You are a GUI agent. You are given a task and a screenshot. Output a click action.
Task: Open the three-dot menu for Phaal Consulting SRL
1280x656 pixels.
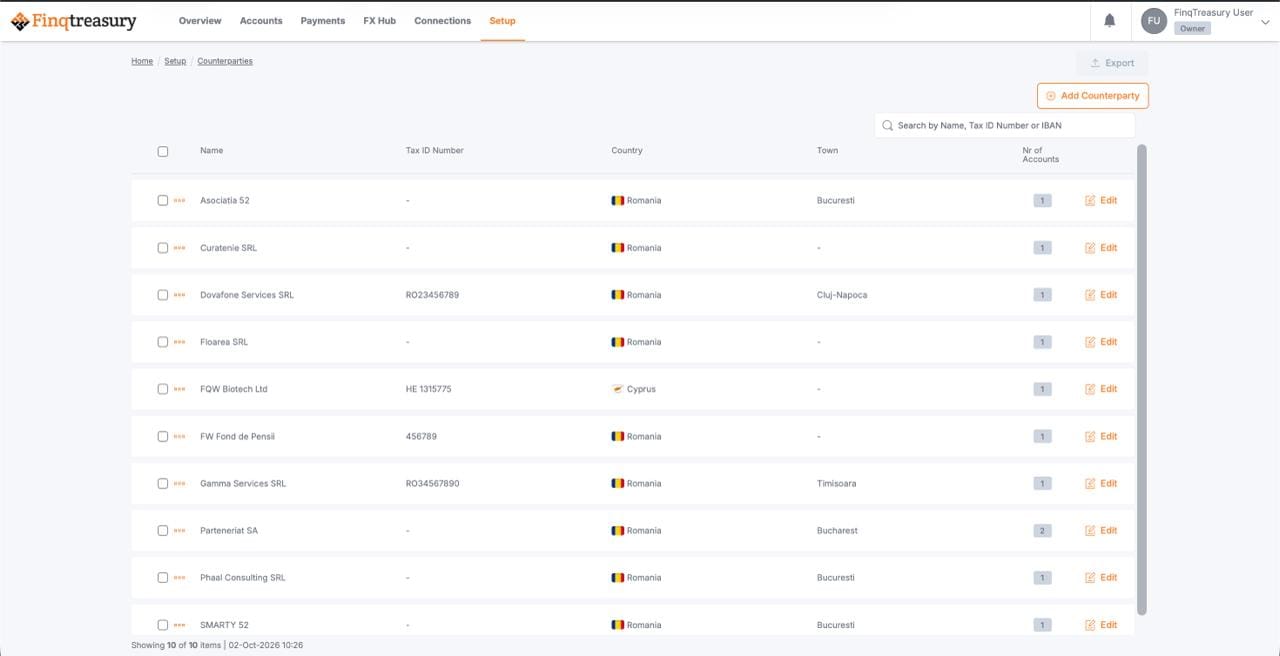[x=180, y=577]
